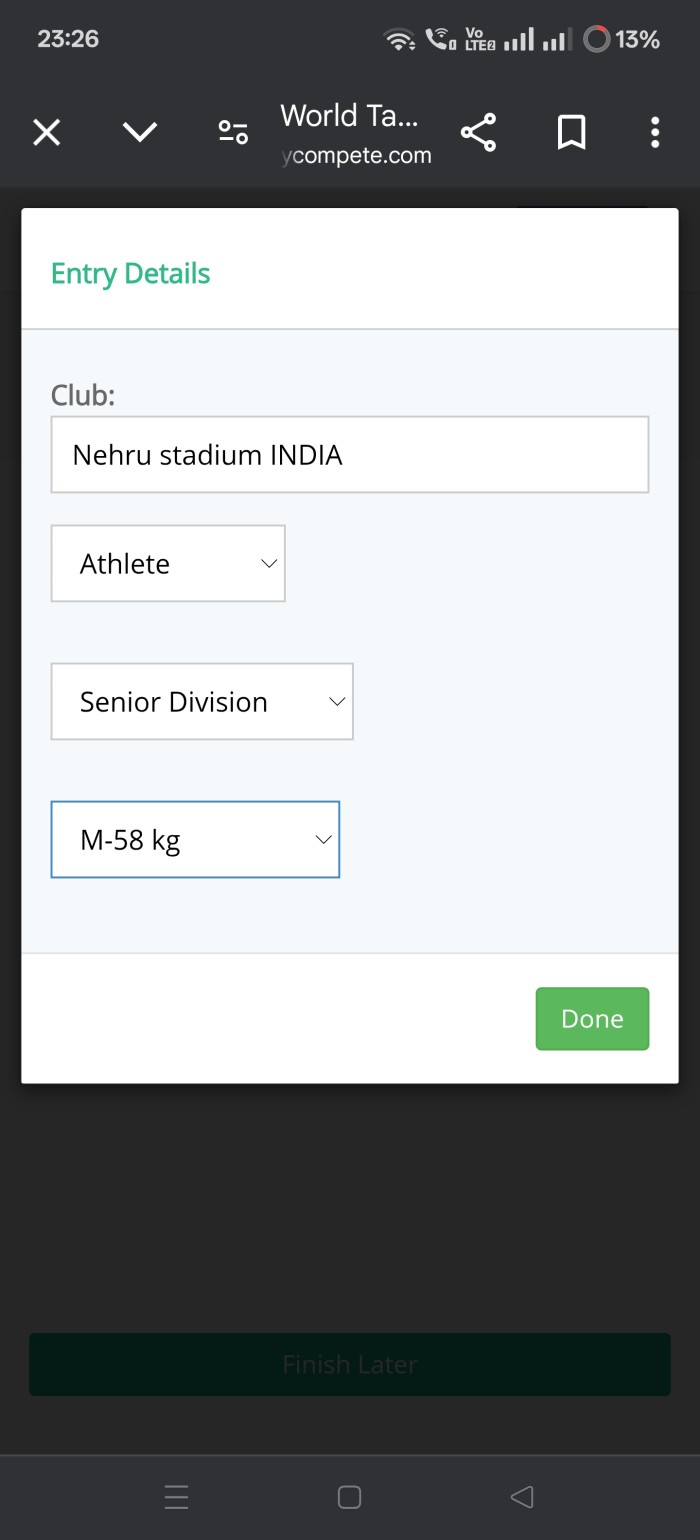Open three-dot overflow menu
This screenshot has height=1540, width=700.
[x=655, y=132]
